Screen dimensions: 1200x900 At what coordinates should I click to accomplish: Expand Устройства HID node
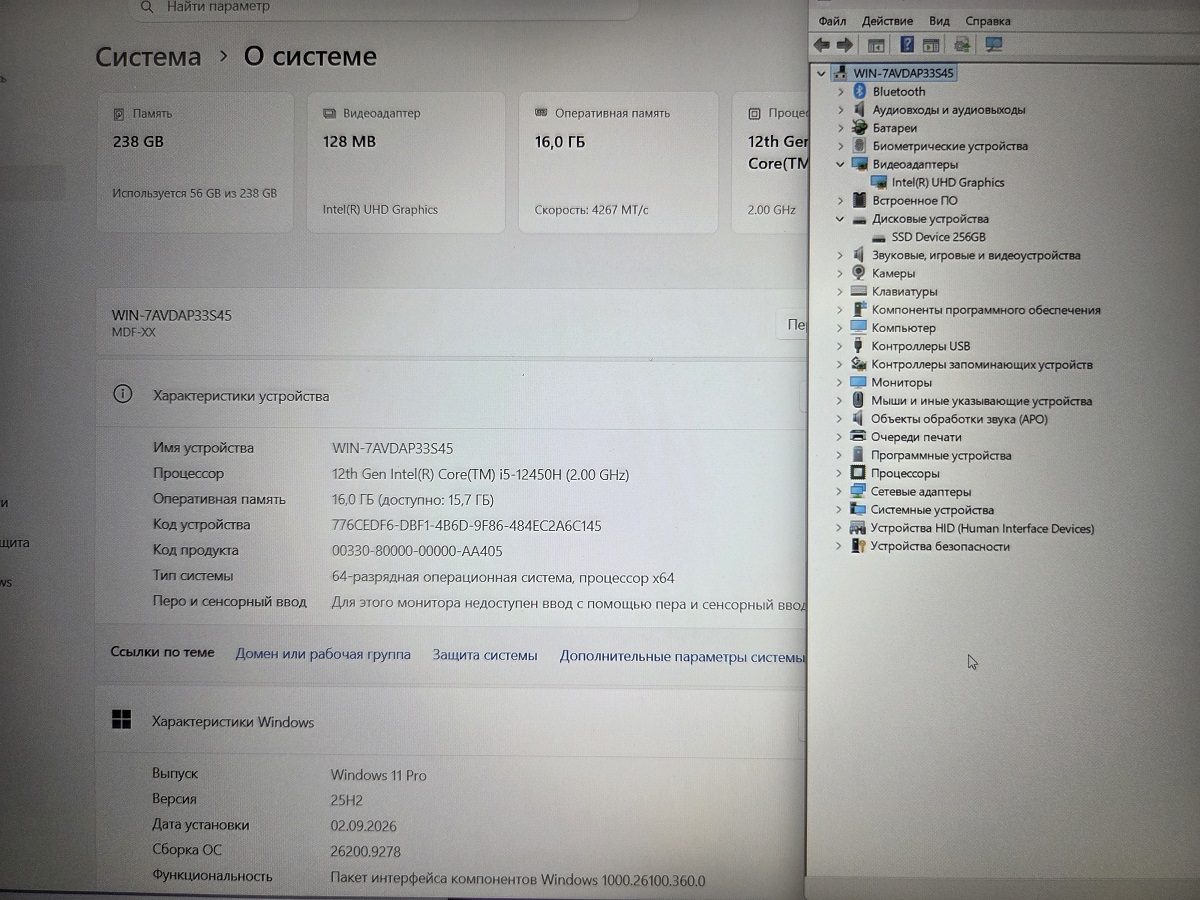(x=839, y=528)
